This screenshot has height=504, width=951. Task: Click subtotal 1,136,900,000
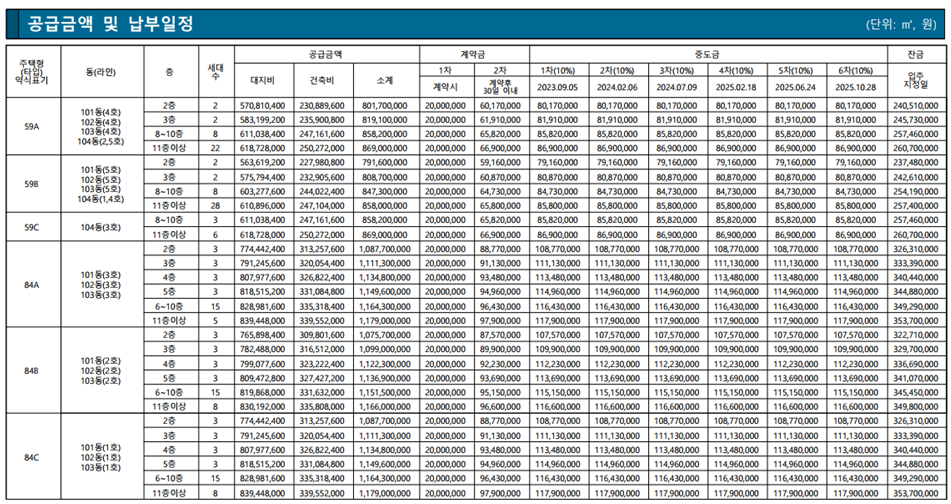click(385, 378)
